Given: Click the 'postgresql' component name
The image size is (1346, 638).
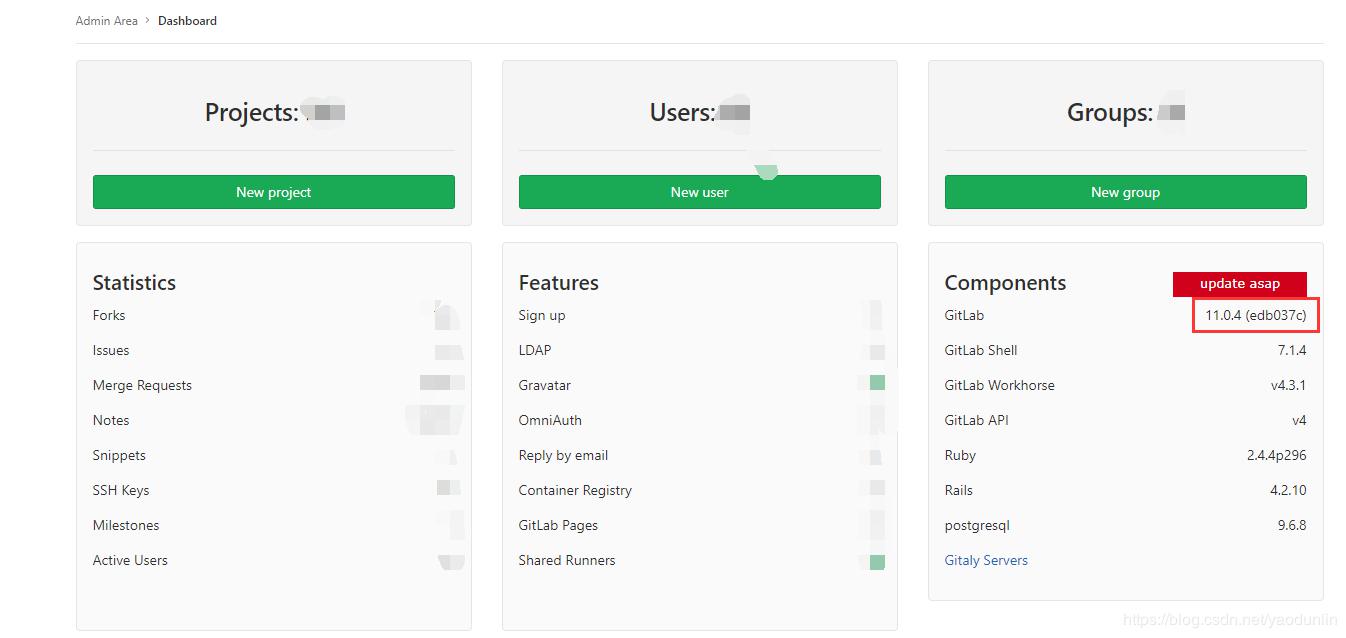Looking at the screenshot, I should click(x=977, y=525).
